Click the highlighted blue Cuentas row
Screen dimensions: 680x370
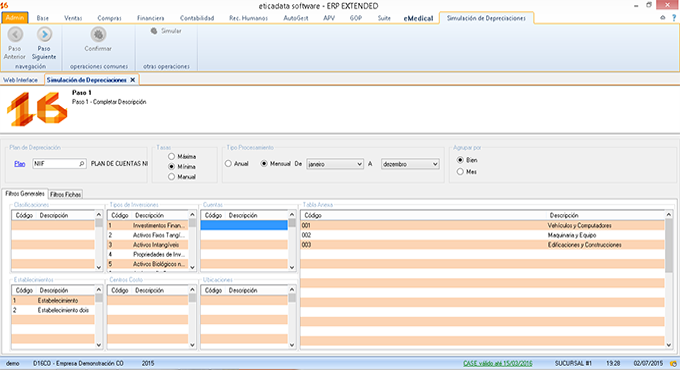[x=244, y=225]
